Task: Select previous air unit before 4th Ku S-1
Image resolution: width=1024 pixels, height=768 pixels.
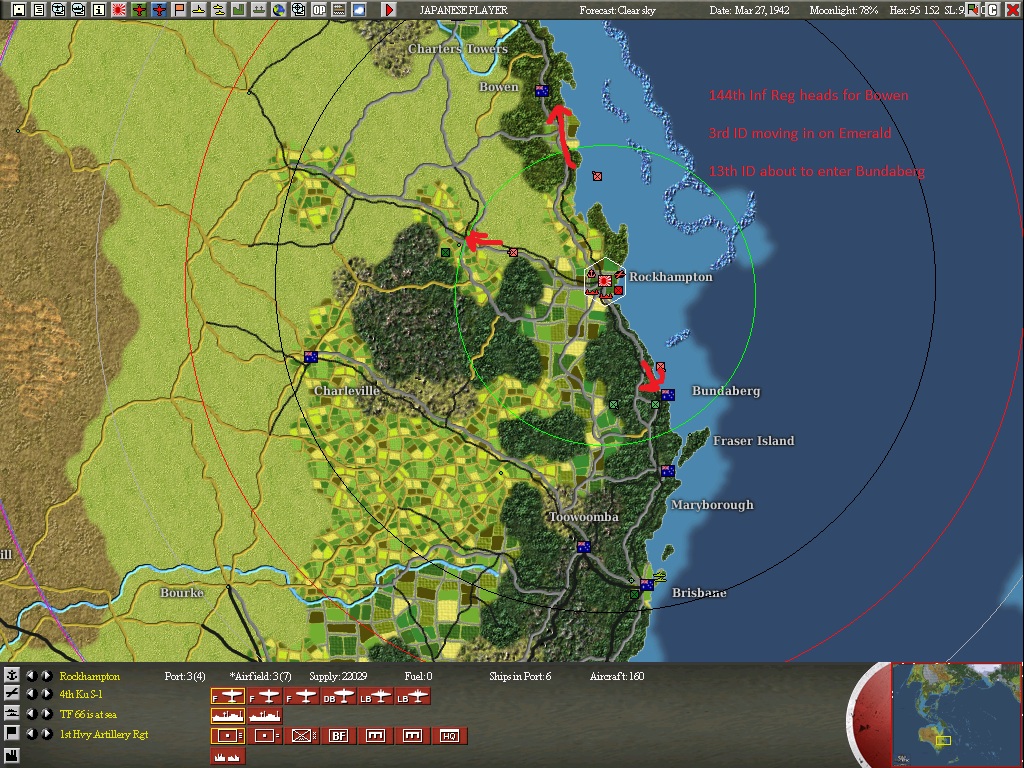Action: 31,694
